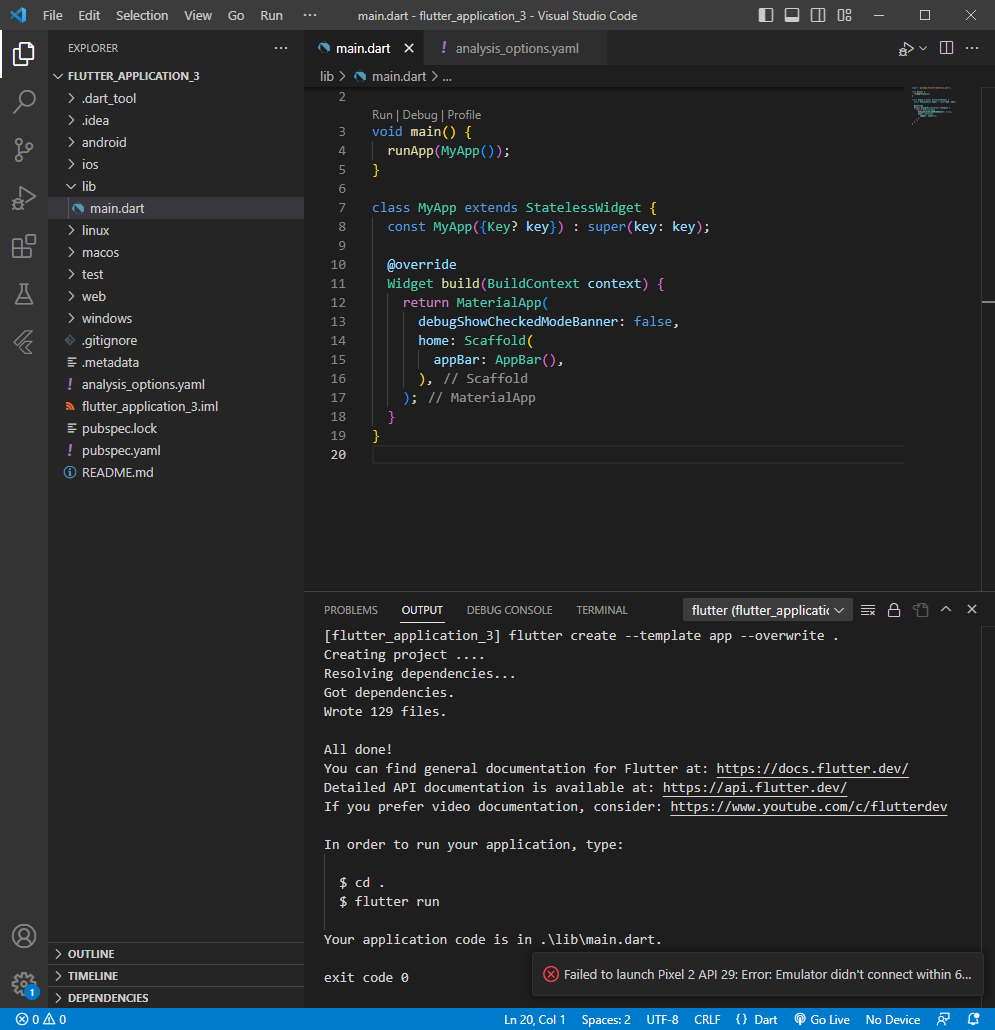The height and width of the screenshot is (1030, 995).
Task: Open the YouTube flutterdev link
Action: tap(808, 807)
